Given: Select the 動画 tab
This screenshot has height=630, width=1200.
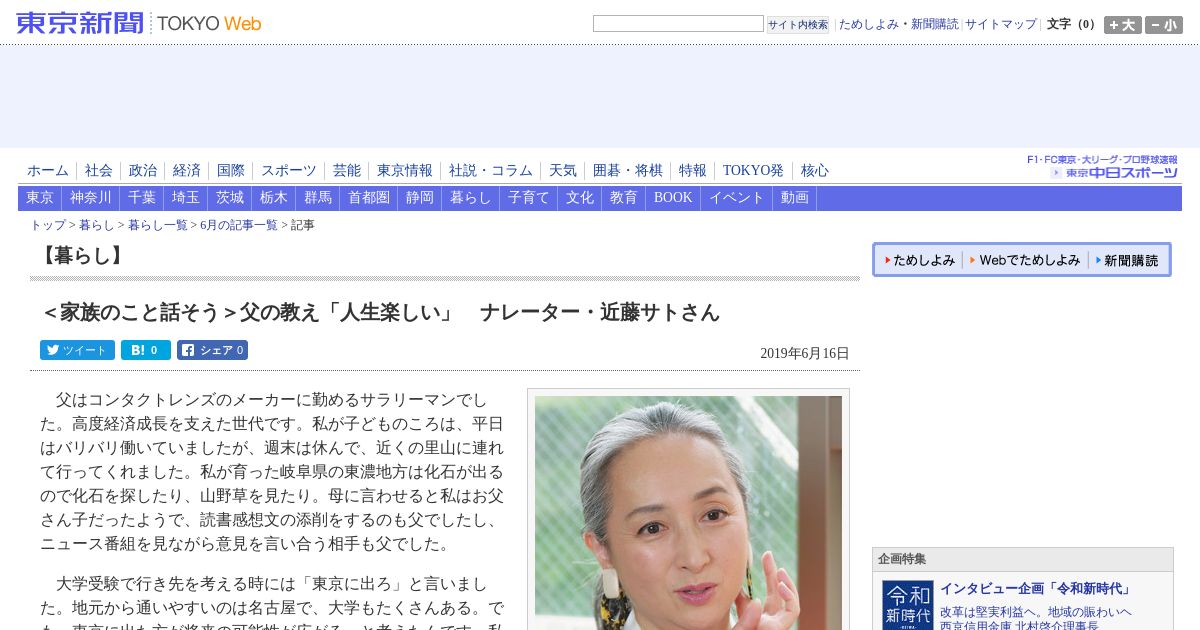Looking at the screenshot, I should pyautogui.click(x=795, y=198).
